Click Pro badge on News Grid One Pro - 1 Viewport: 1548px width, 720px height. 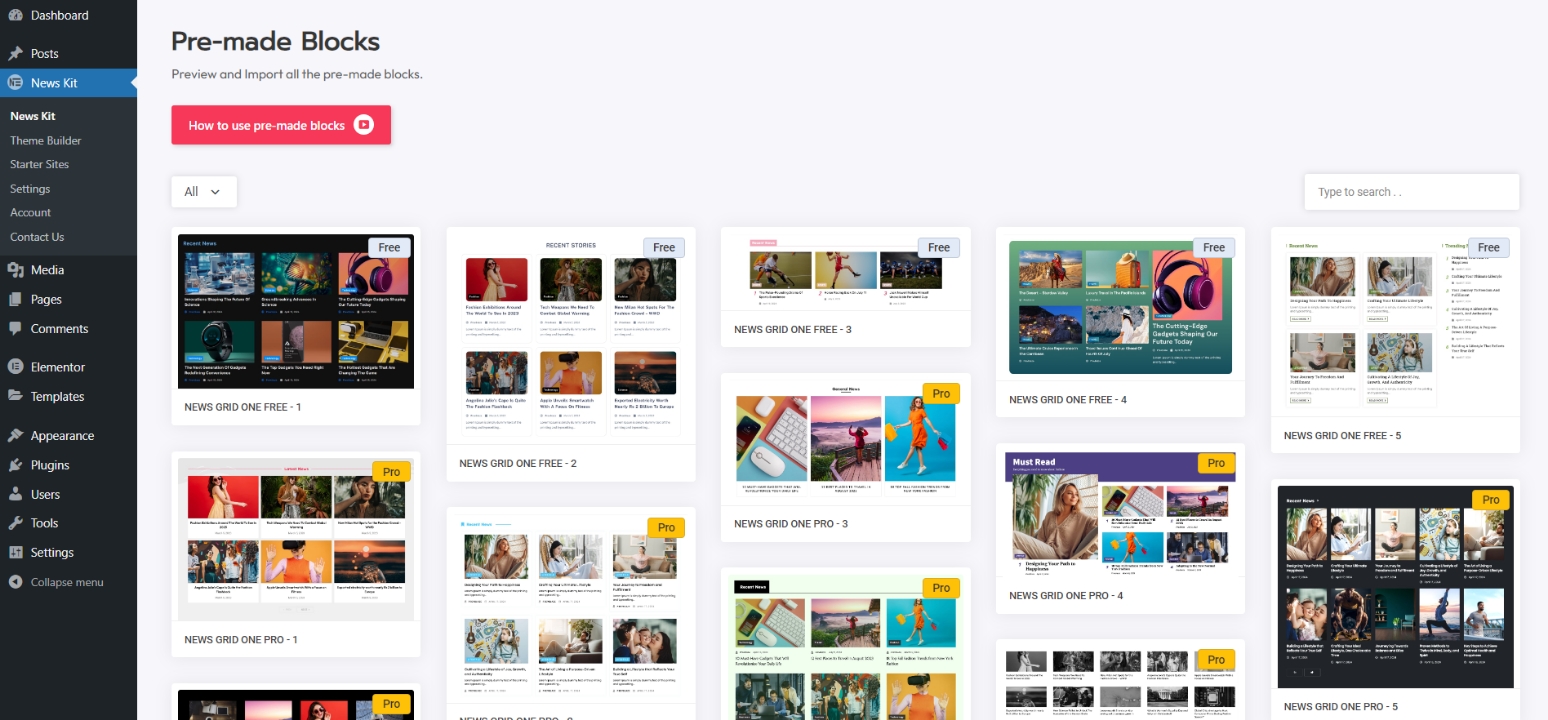click(x=391, y=472)
